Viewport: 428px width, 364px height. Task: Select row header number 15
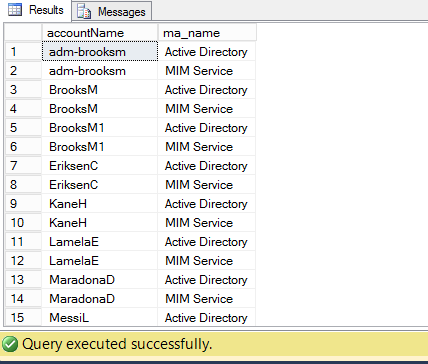point(23,317)
